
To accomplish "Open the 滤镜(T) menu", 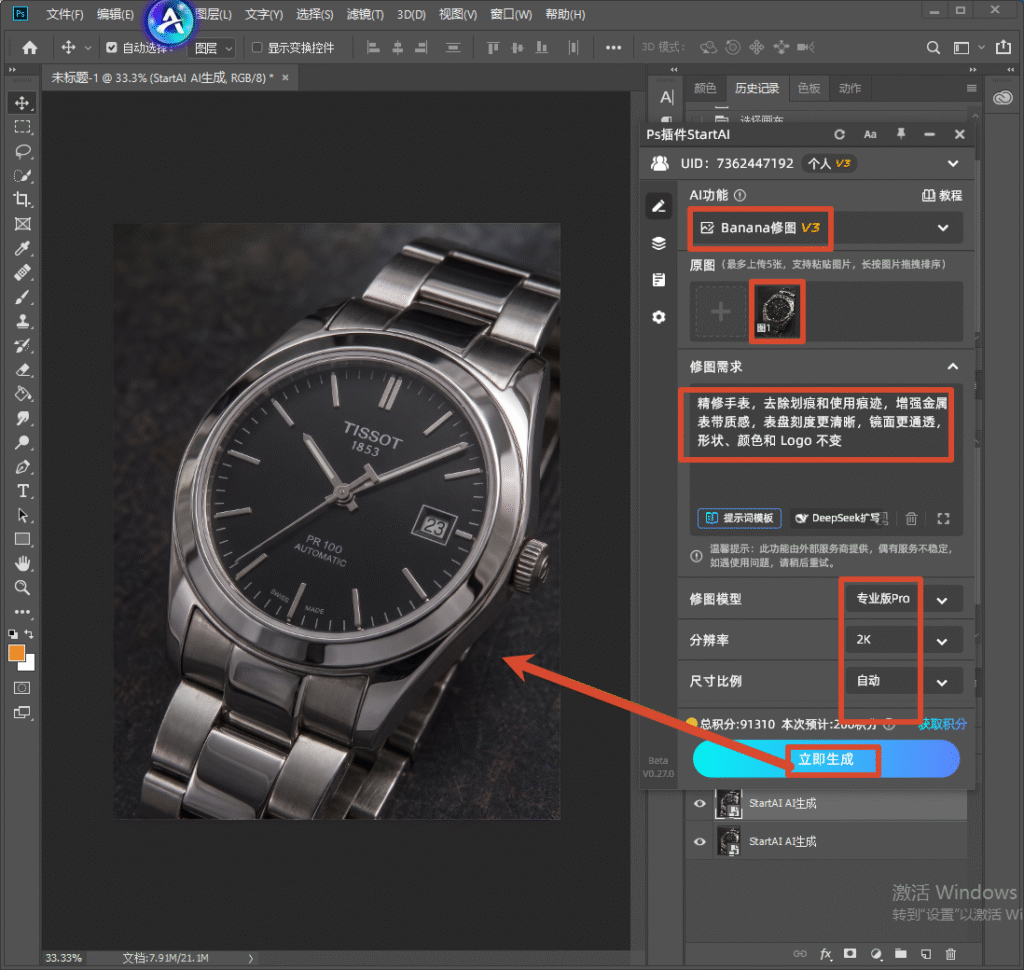I will tap(365, 14).
